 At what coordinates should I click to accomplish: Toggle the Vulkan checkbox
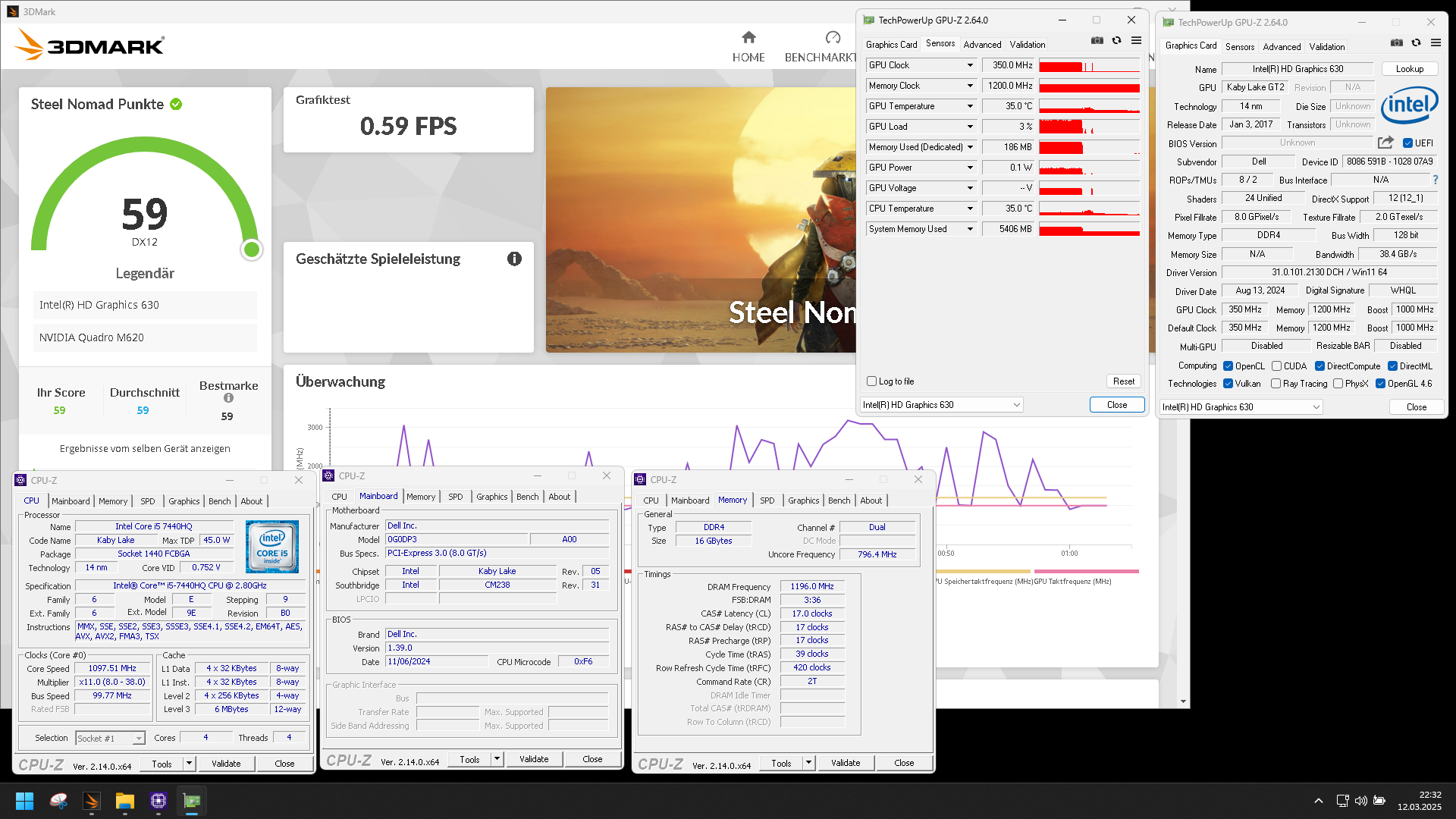click(x=1228, y=384)
